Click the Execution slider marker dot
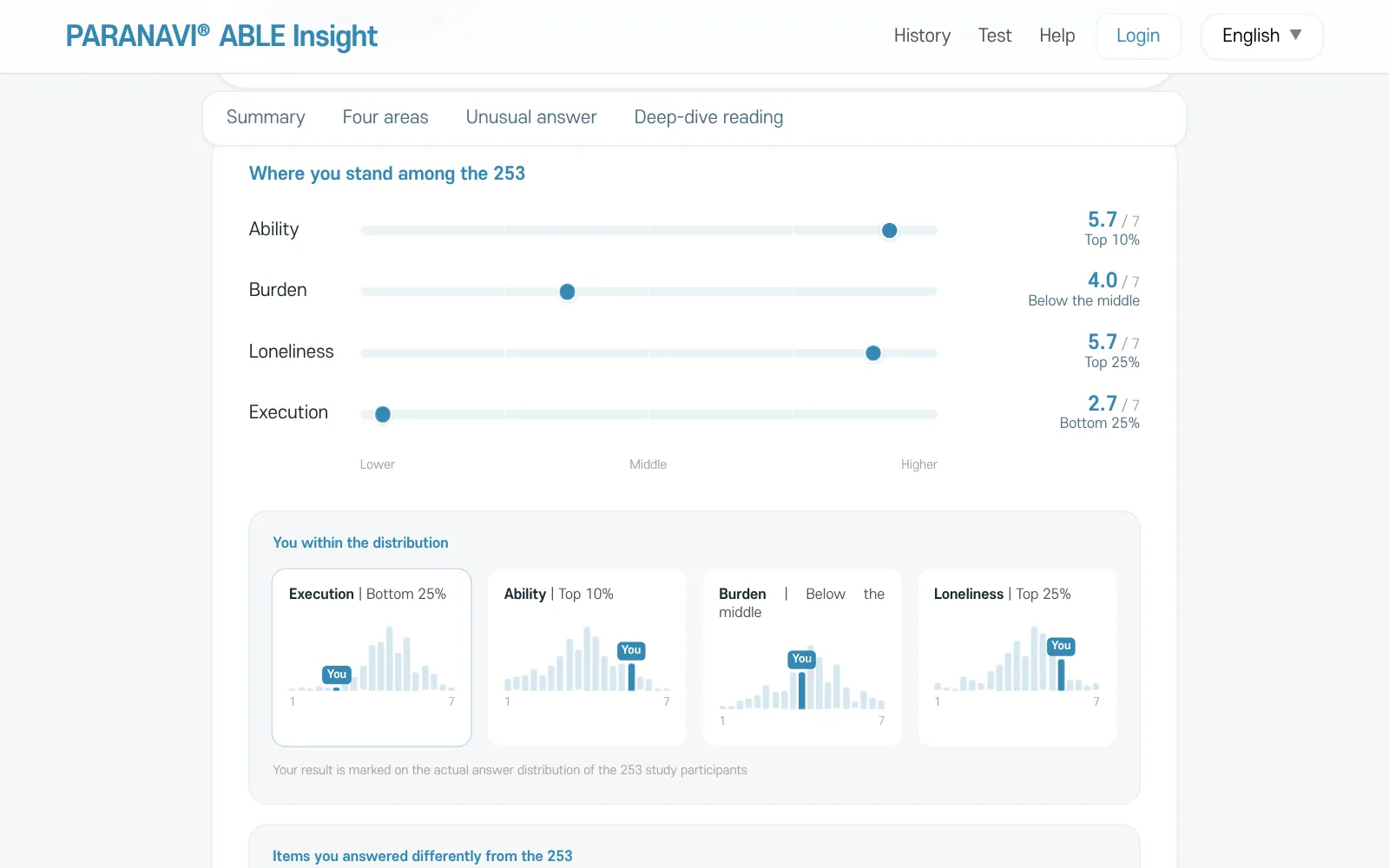Screen dimensions: 1389x868 (x=382, y=414)
